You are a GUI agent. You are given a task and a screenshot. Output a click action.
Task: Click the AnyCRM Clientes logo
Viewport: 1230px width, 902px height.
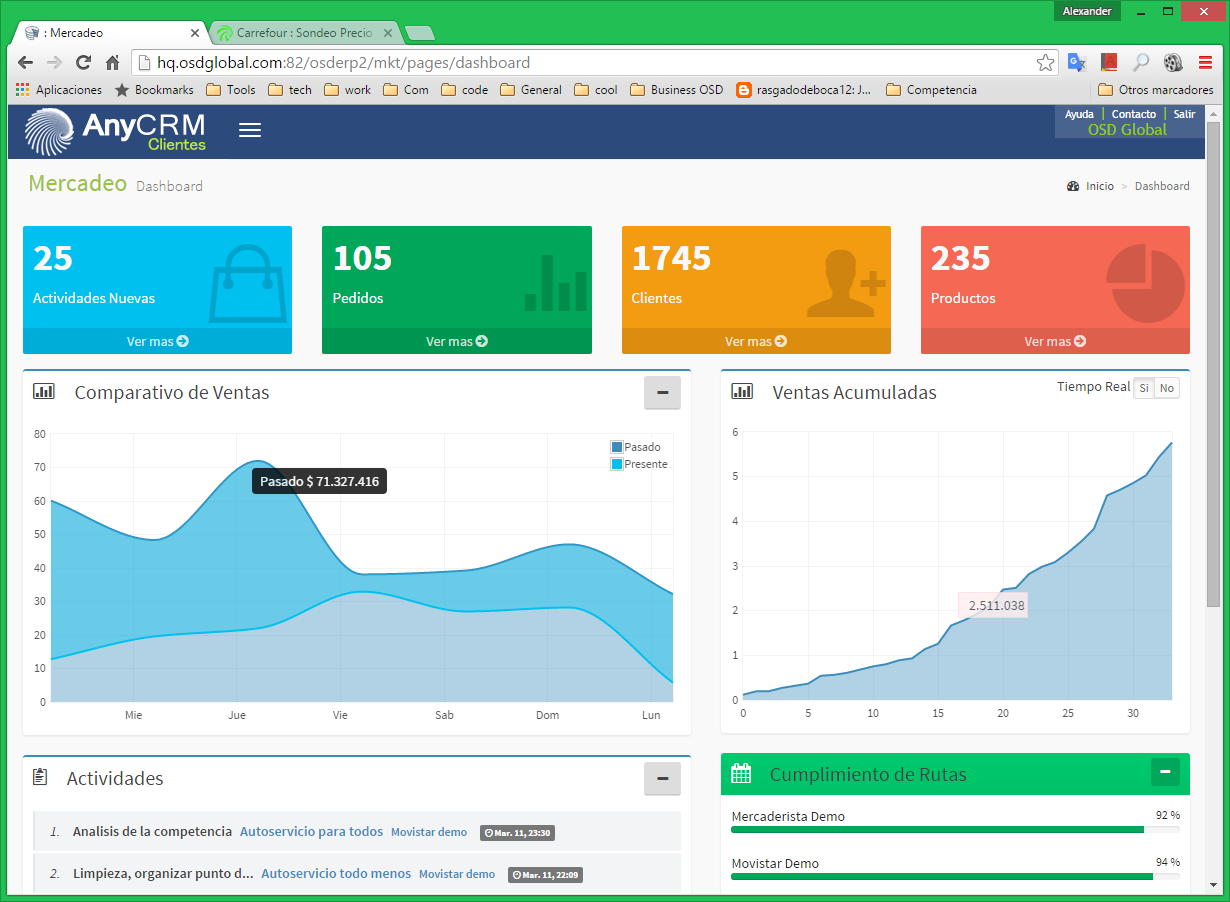116,131
